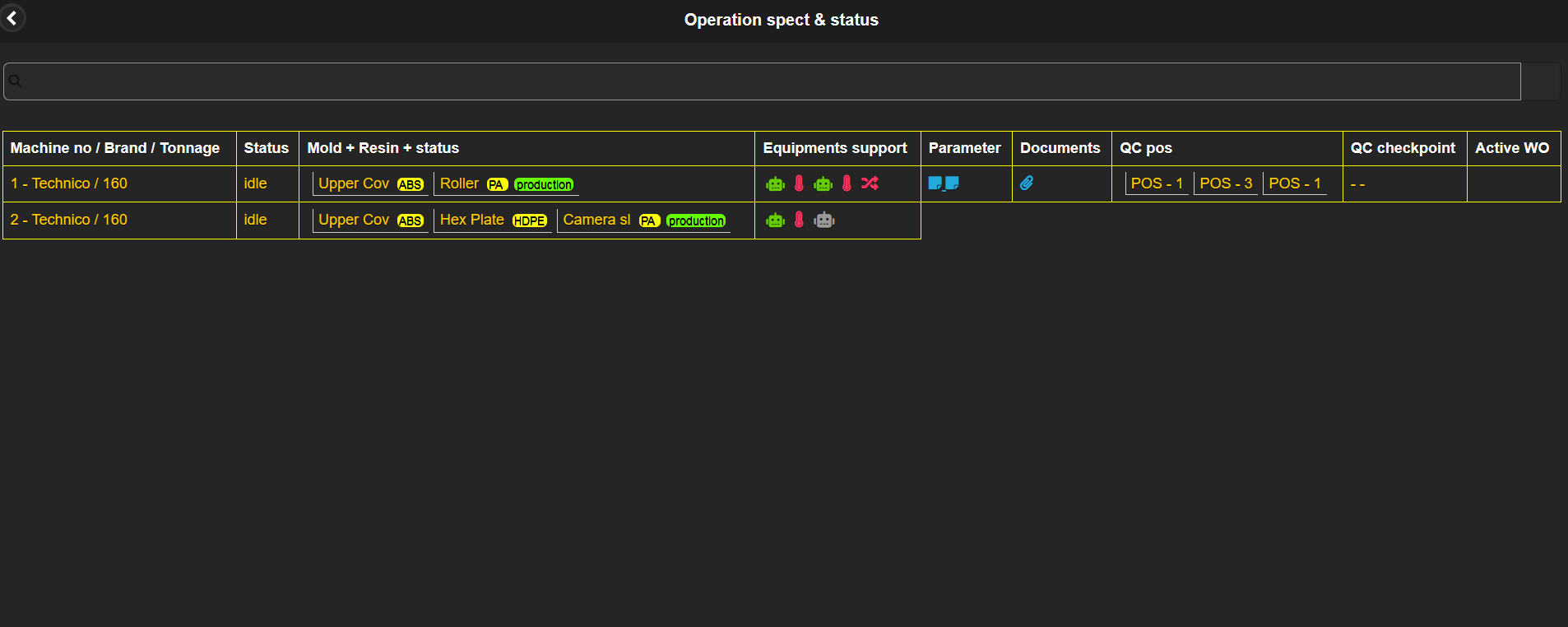Click the Status column header
This screenshot has width=1568, height=627.
click(x=267, y=148)
